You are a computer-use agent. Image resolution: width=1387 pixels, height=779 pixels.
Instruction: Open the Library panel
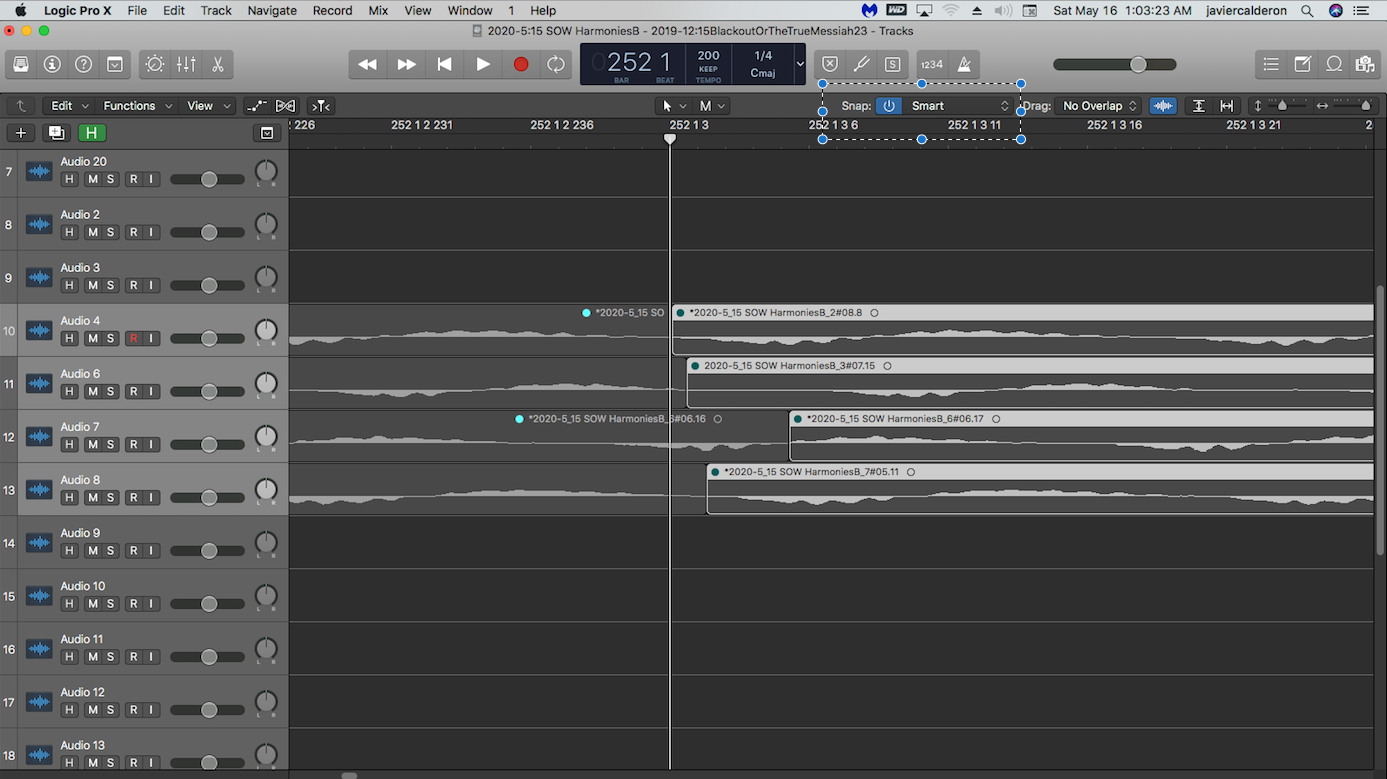tap(21, 64)
